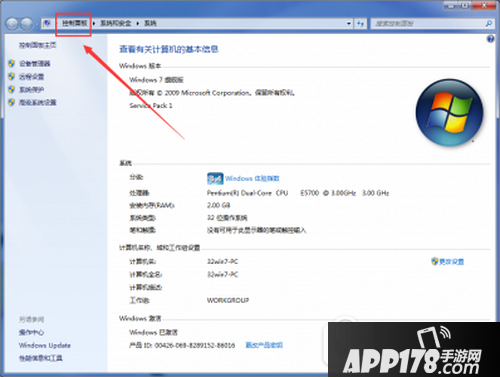Open 控制面板主页 link

click(37, 45)
